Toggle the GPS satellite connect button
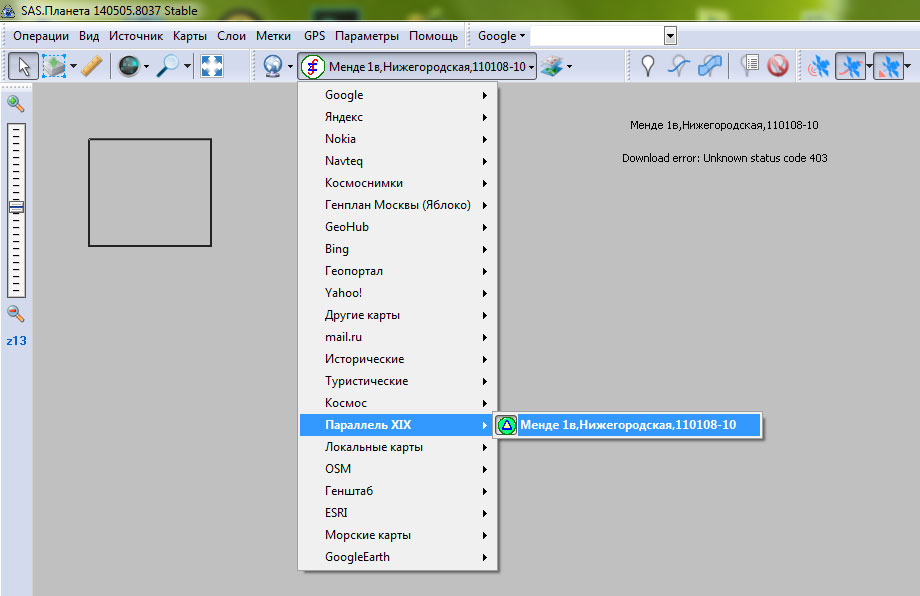 (x=819, y=66)
